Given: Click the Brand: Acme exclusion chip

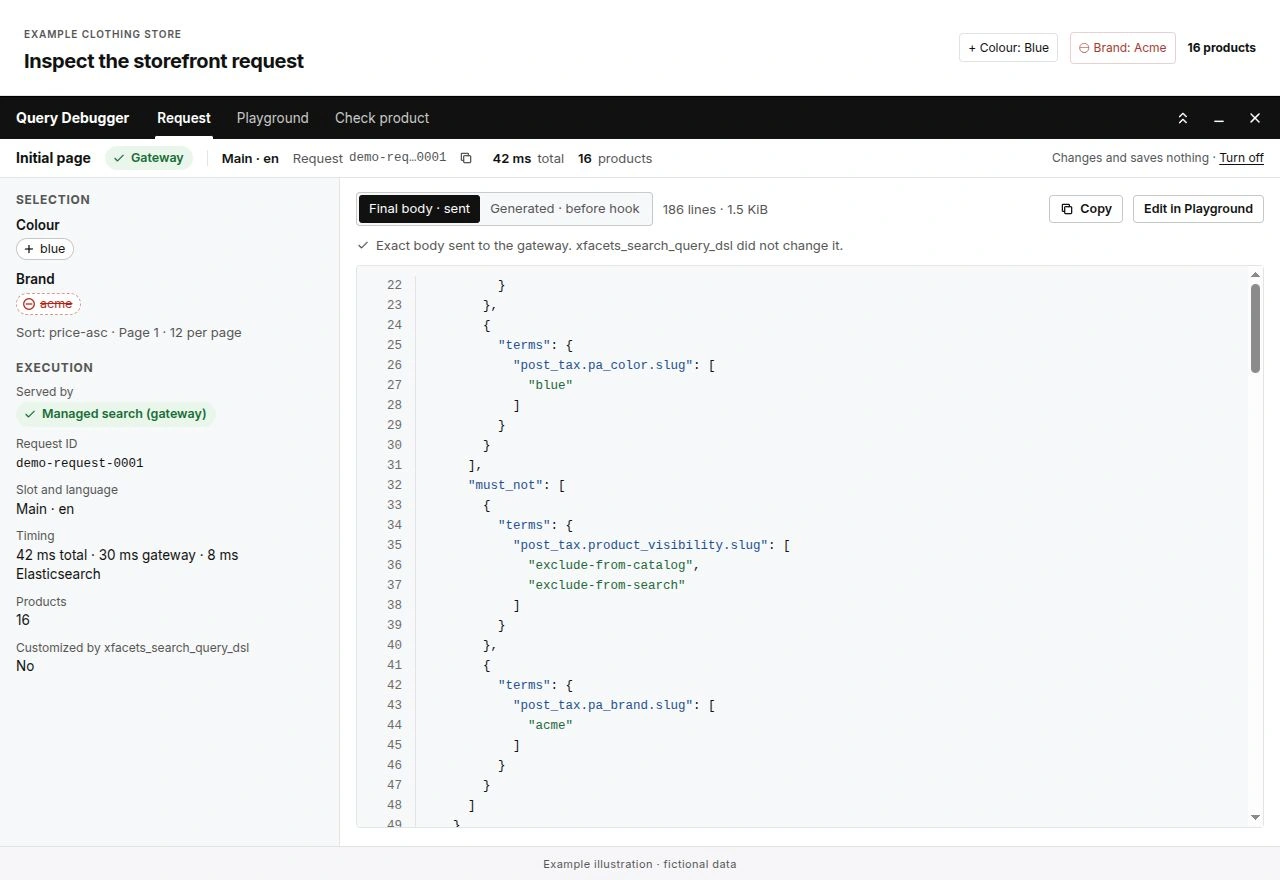Looking at the screenshot, I should coord(1123,48).
